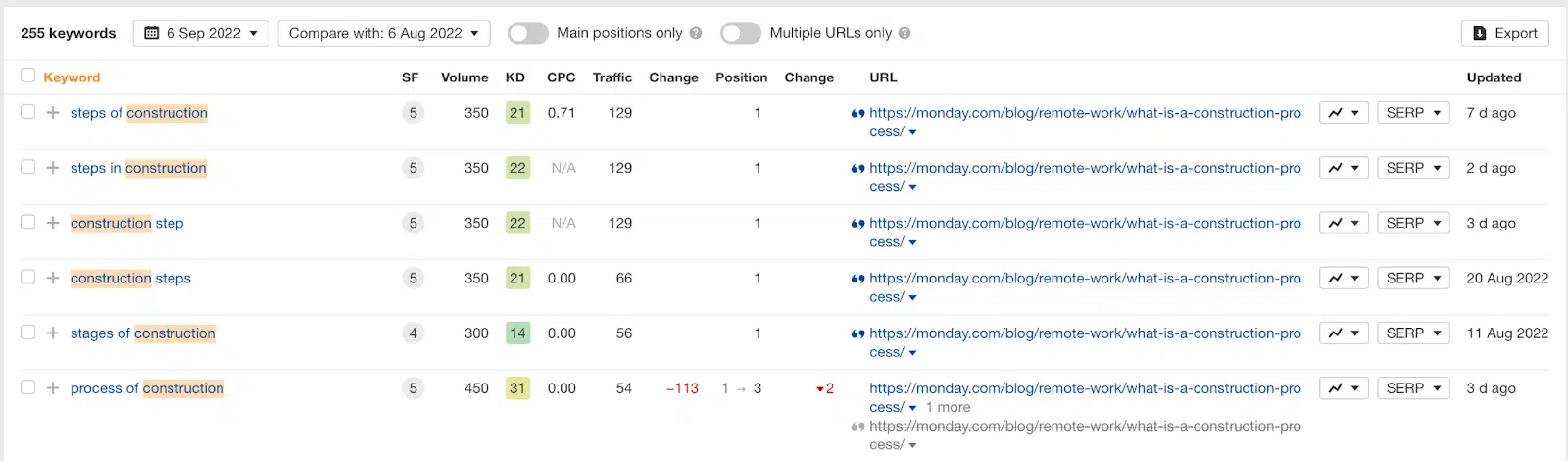Click KD badge 31 for 'process of construction'
Viewport: 1568px width, 461px height.
(x=517, y=388)
